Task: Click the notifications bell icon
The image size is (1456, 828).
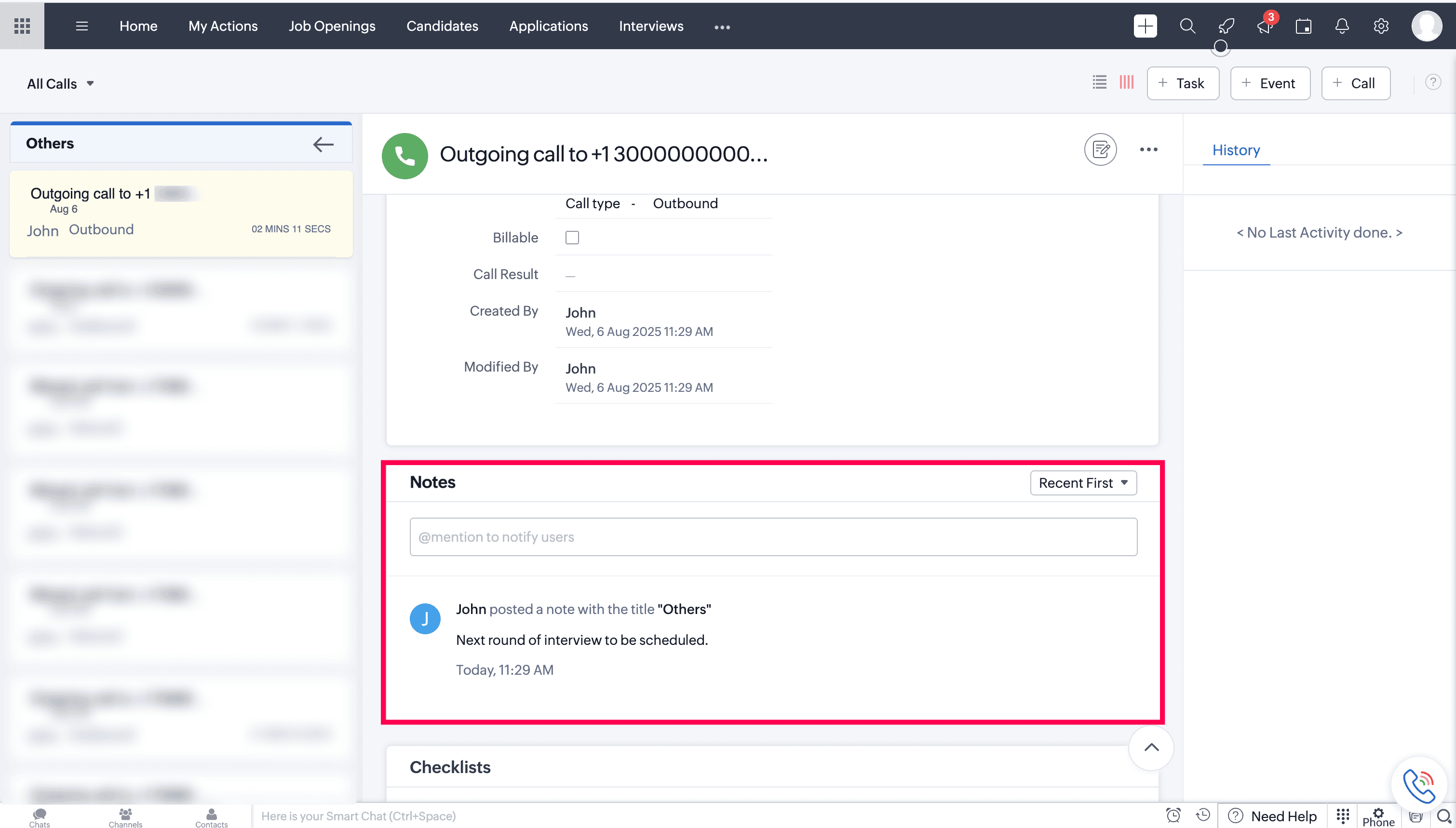Action: click(x=1342, y=26)
